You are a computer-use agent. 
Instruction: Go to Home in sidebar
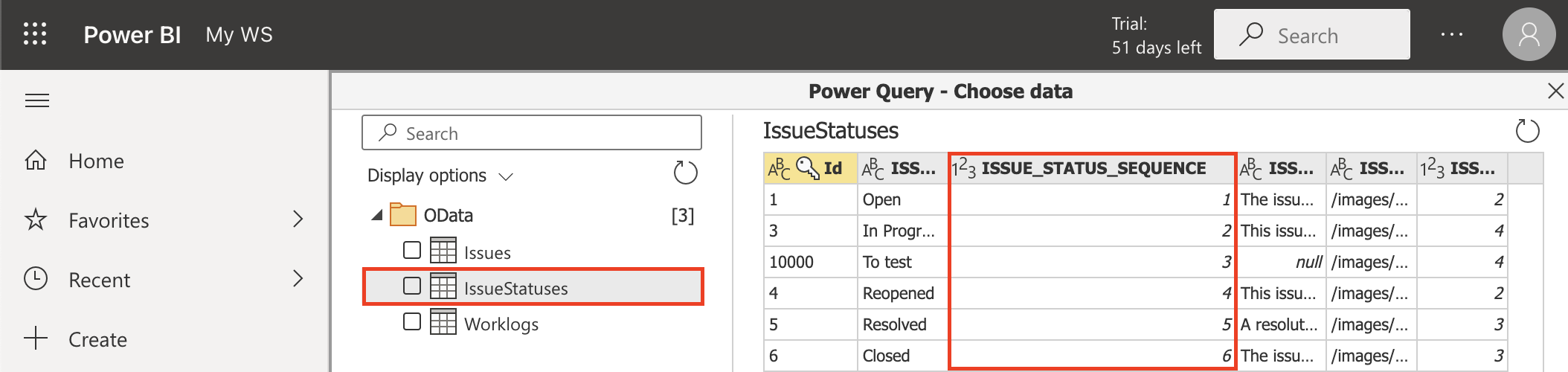point(96,161)
